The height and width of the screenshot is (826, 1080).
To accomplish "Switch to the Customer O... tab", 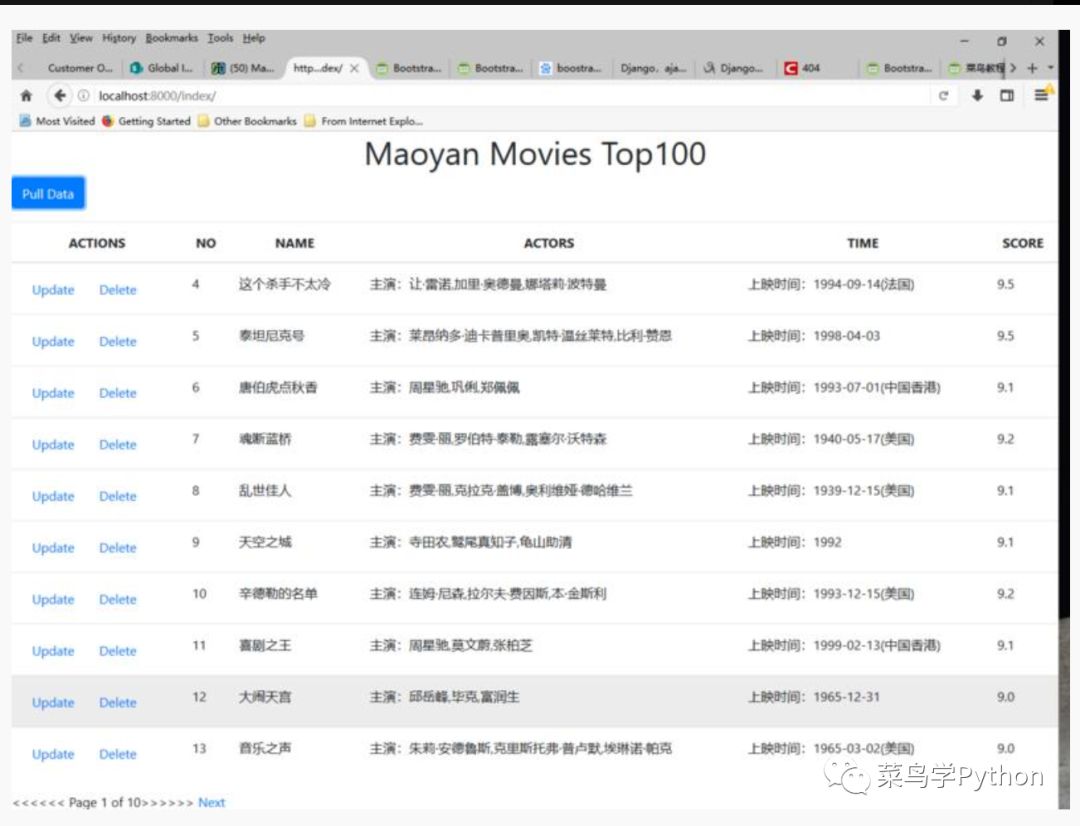I will (x=79, y=68).
